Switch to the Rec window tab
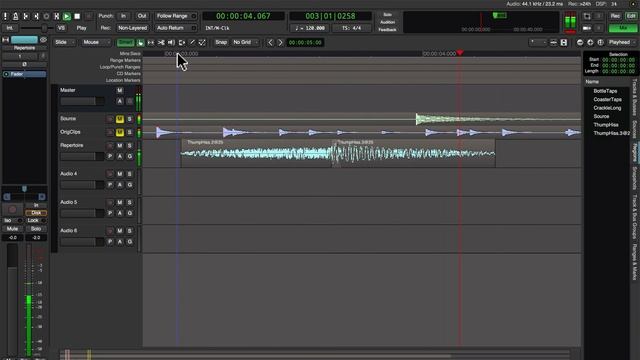The height and width of the screenshot is (360, 640). click(615, 16)
